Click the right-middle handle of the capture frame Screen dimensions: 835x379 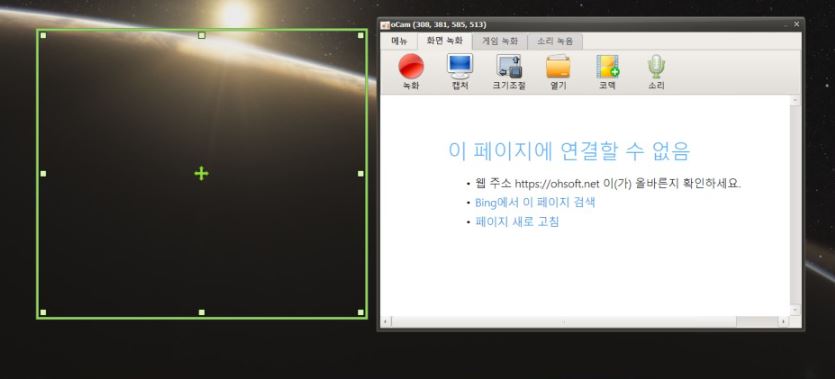pyautogui.click(x=361, y=174)
